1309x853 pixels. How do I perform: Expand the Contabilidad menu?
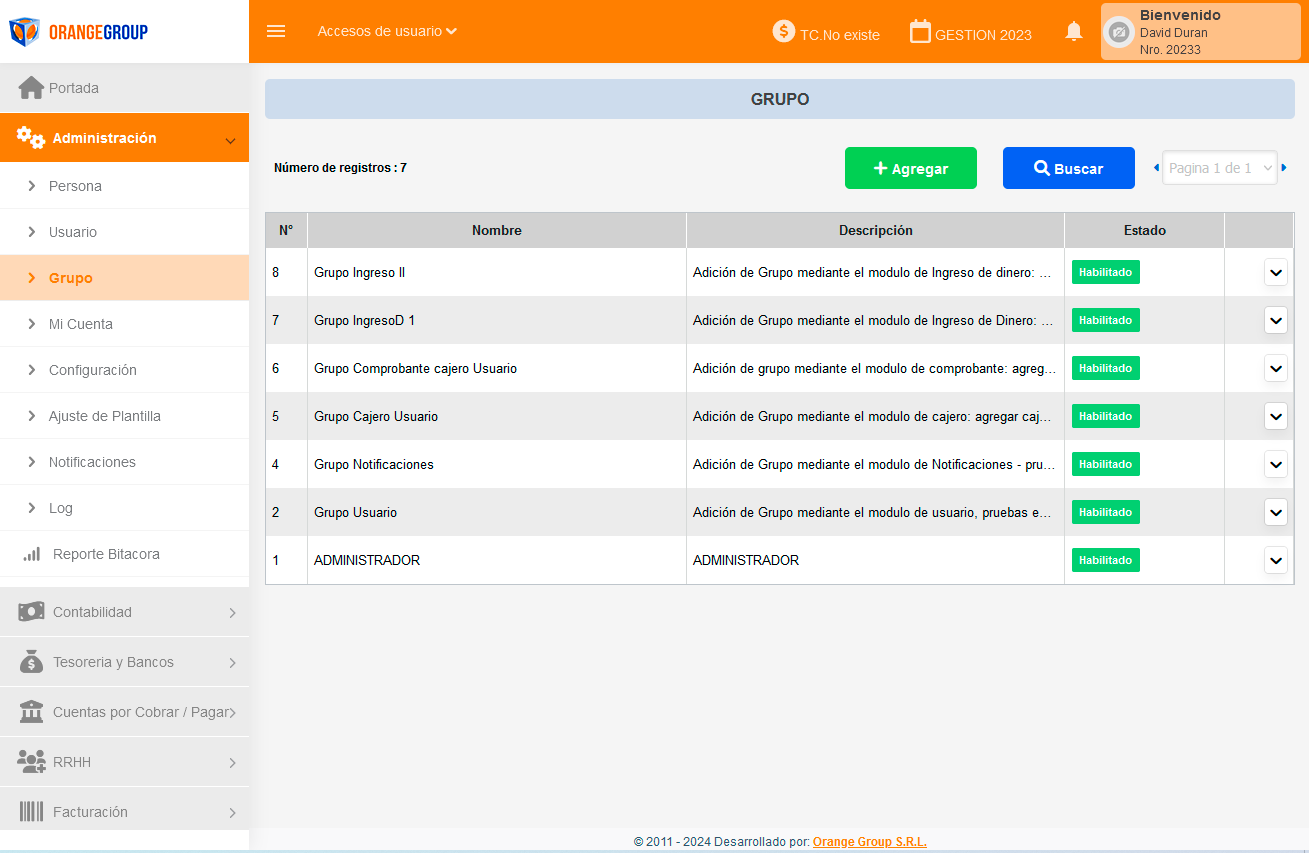[x=124, y=612]
